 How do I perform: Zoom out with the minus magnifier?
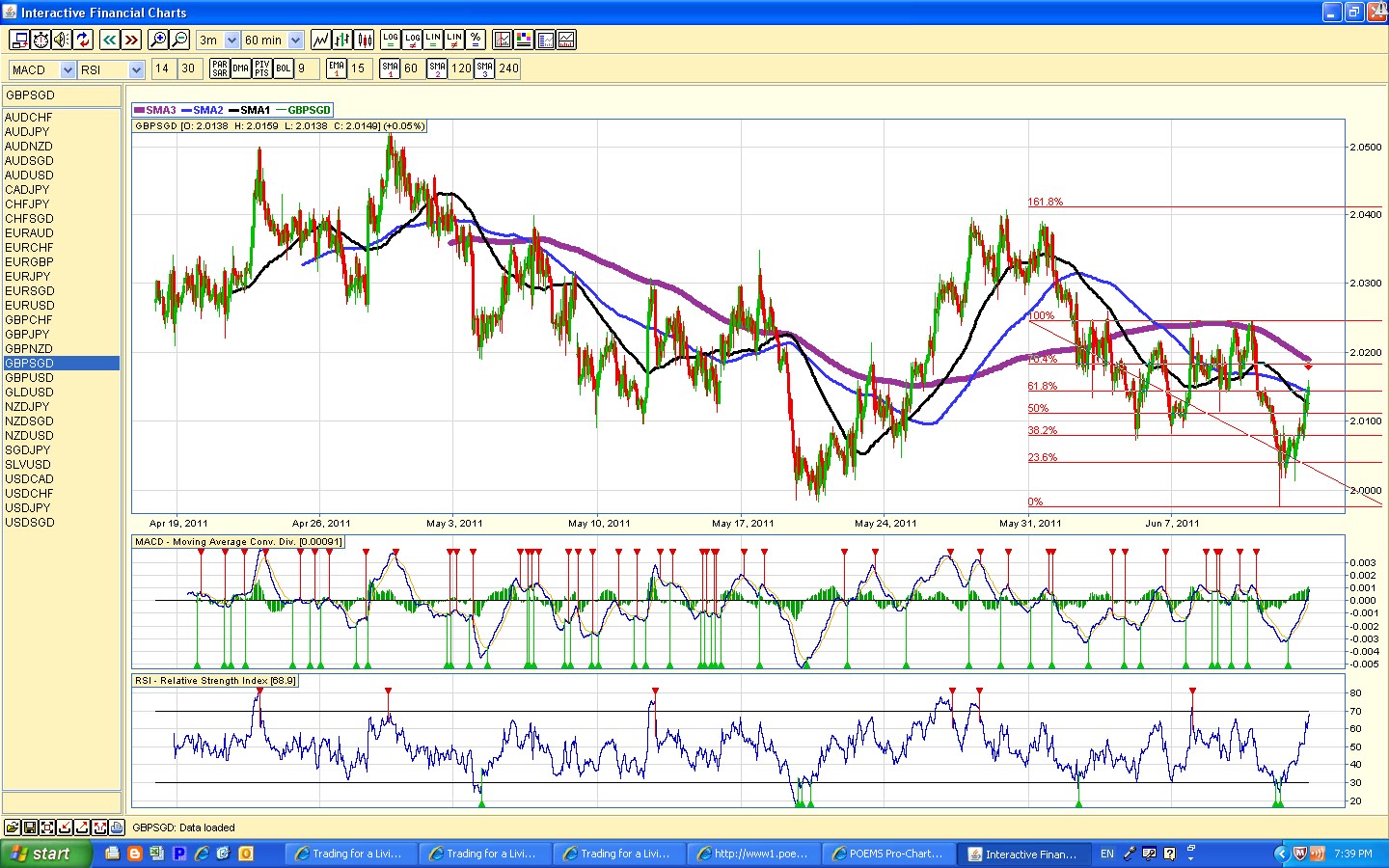point(179,40)
